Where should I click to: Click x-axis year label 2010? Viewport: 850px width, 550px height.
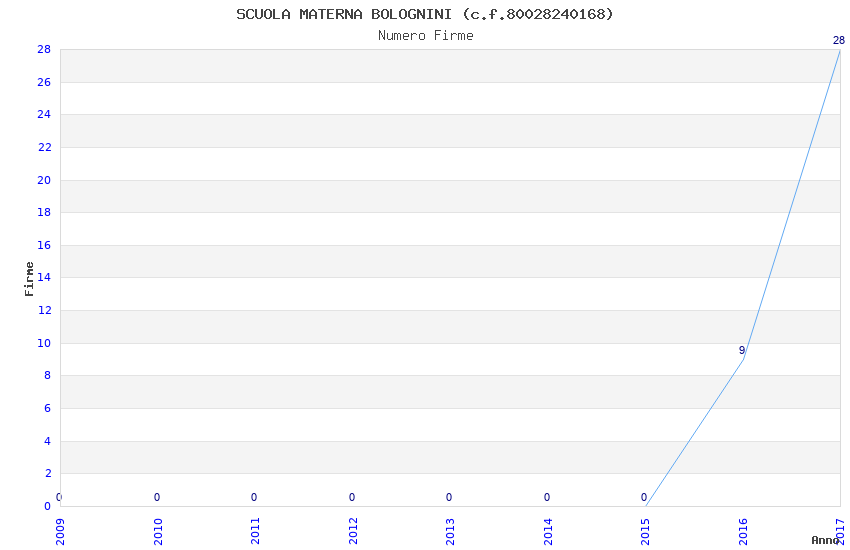click(158, 532)
